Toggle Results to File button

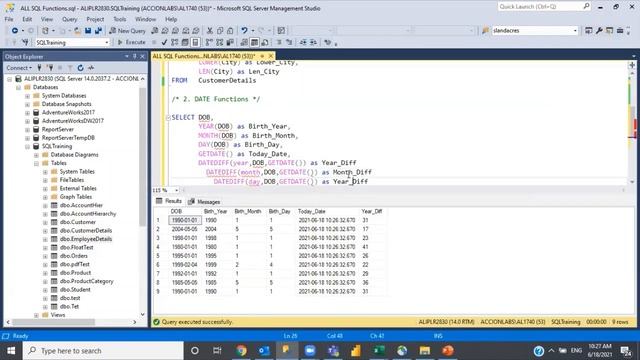tap(265, 42)
